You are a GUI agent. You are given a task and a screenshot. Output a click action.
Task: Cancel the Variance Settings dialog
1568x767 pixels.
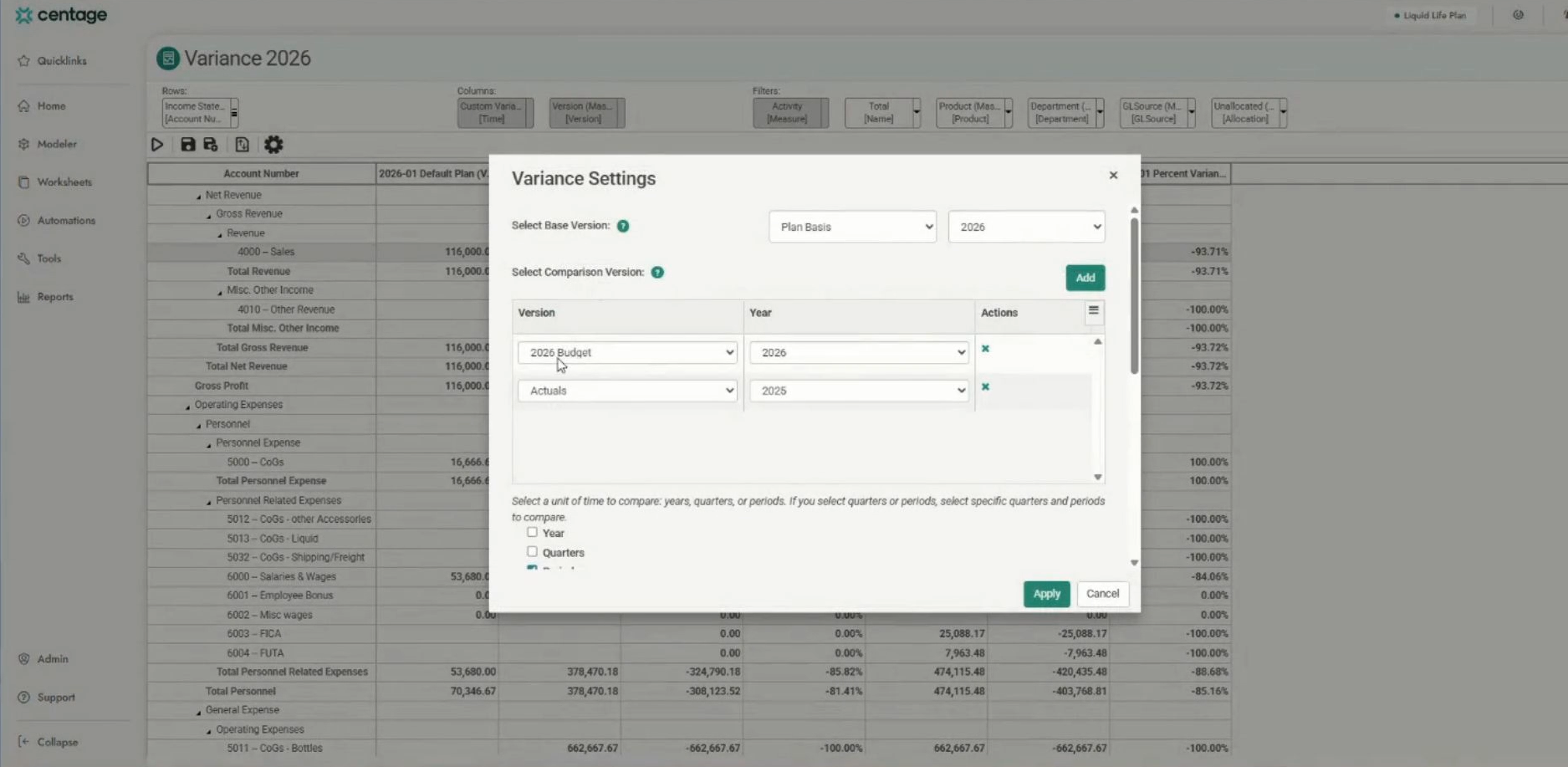tap(1102, 594)
